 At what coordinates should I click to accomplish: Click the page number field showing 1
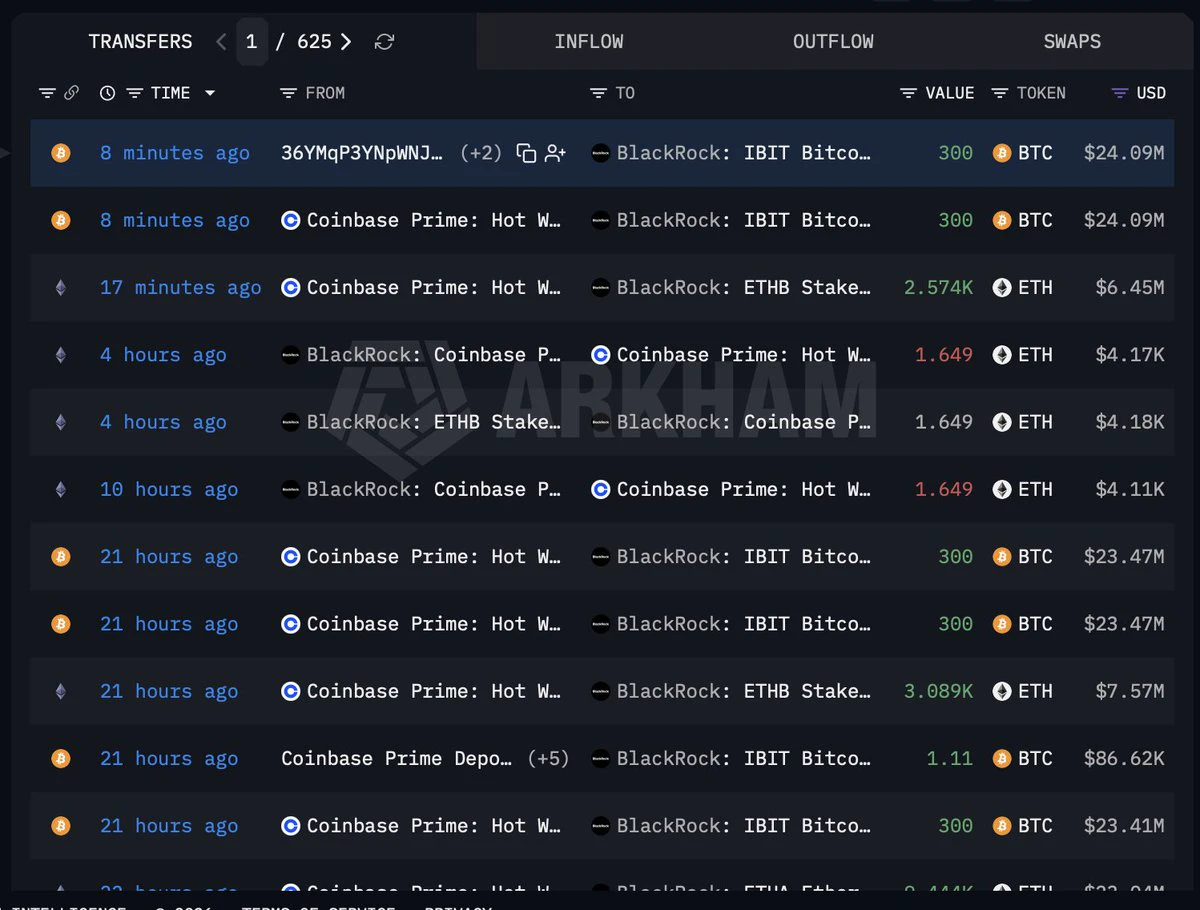(x=252, y=42)
